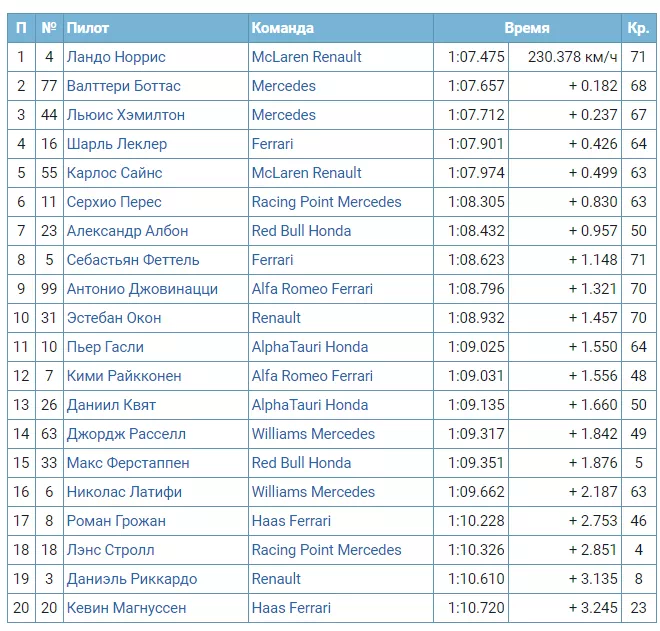Open Alfa Romeo Ferrari link in Джовинацци row

point(312,289)
